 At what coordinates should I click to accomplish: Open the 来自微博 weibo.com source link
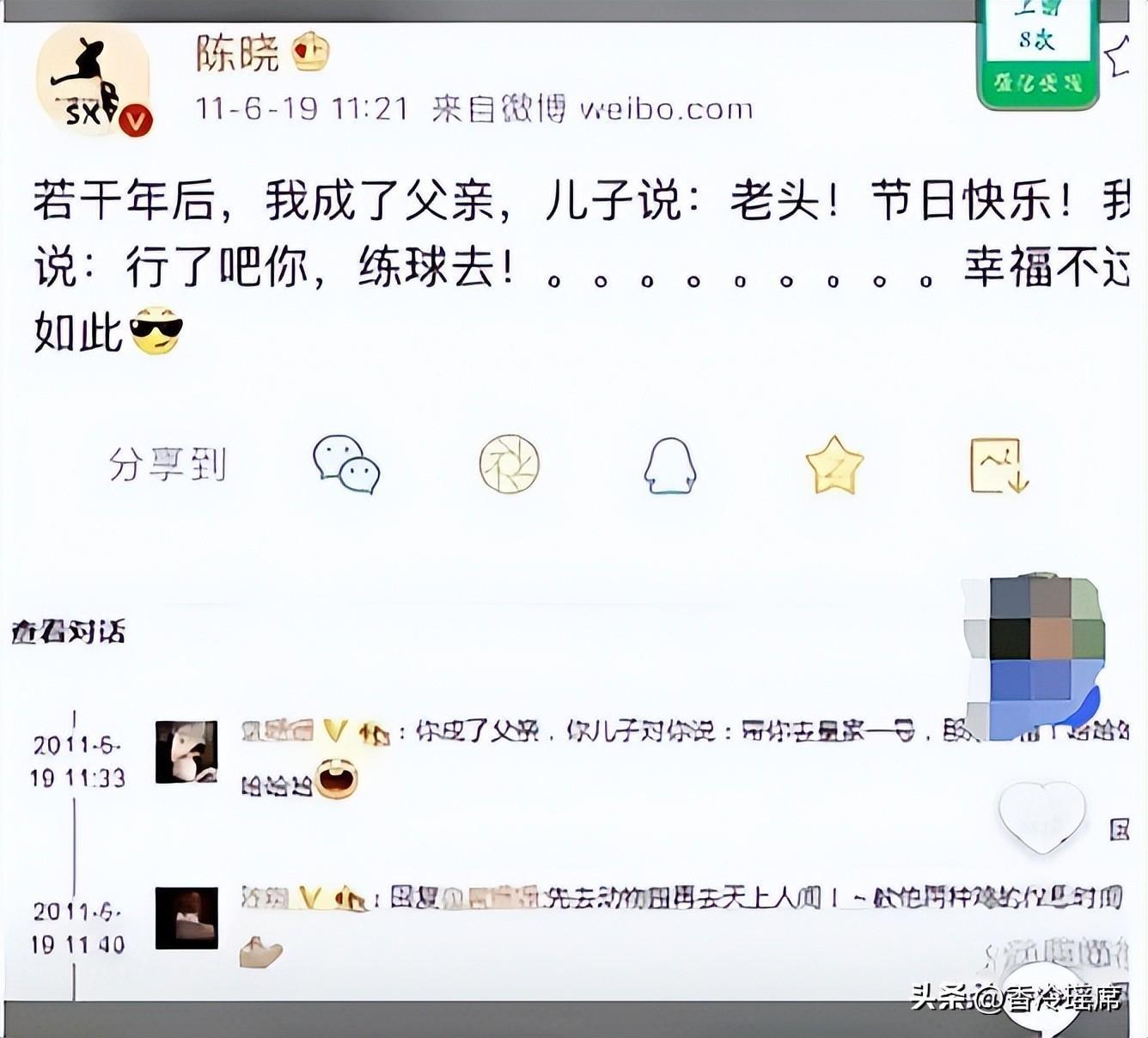pos(592,109)
